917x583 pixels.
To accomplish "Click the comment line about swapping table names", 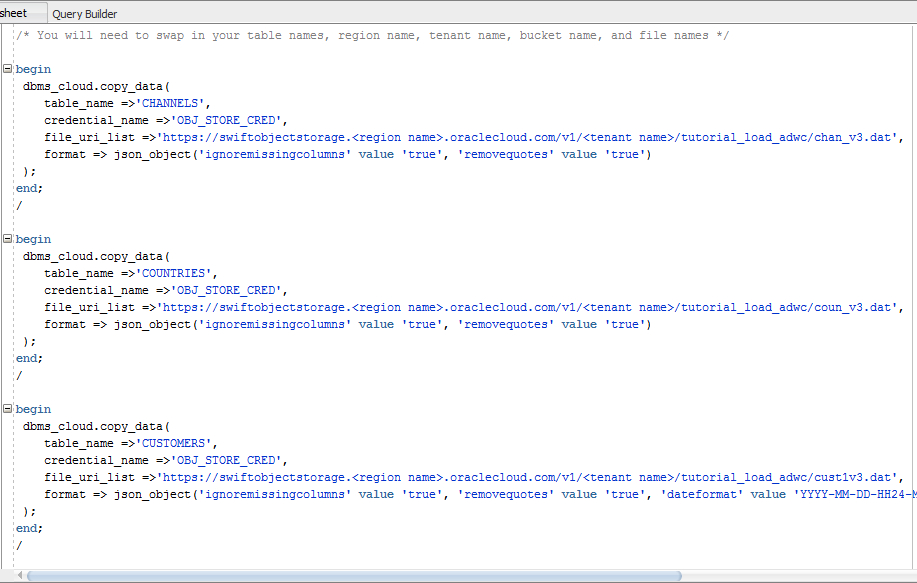I will (x=373, y=36).
